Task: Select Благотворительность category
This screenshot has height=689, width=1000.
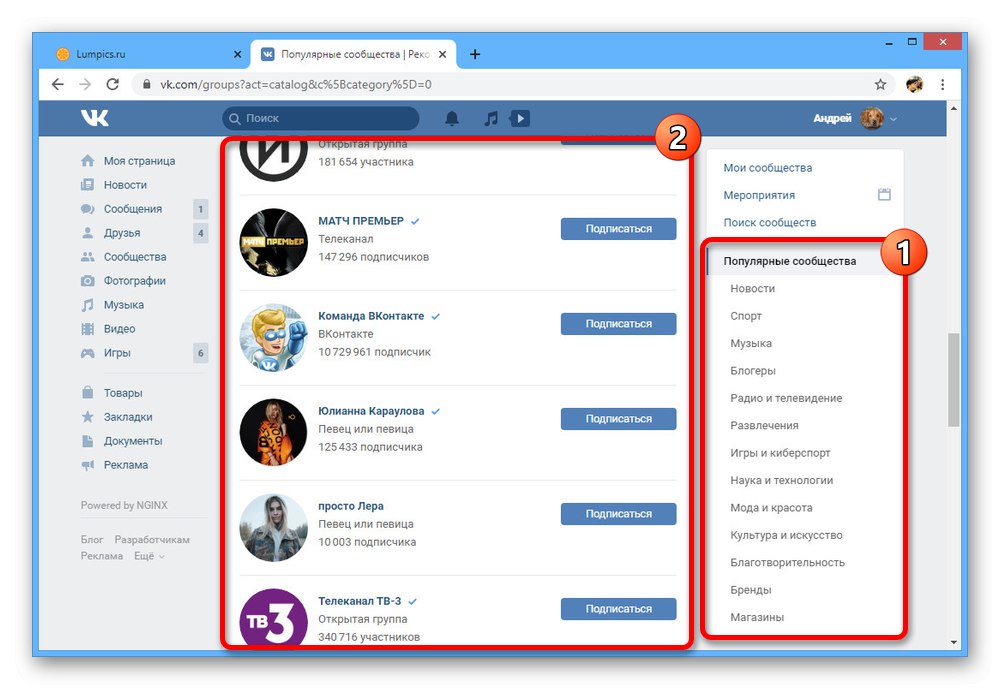Action: pyautogui.click(x=787, y=563)
